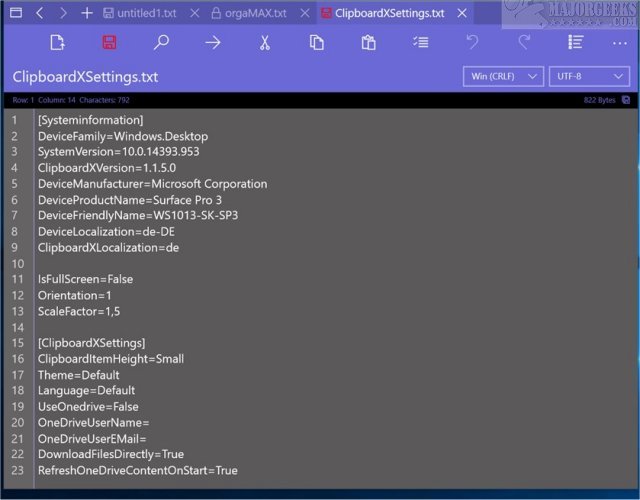The height and width of the screenshot is (500, 640).
Task: Click the OneDriveUserName= line
Action: click(93, 422)
